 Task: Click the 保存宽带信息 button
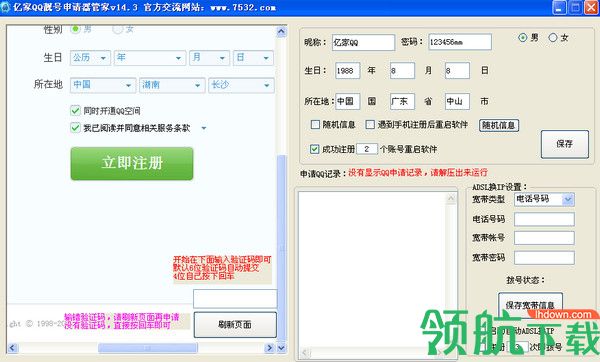point(530,305)
